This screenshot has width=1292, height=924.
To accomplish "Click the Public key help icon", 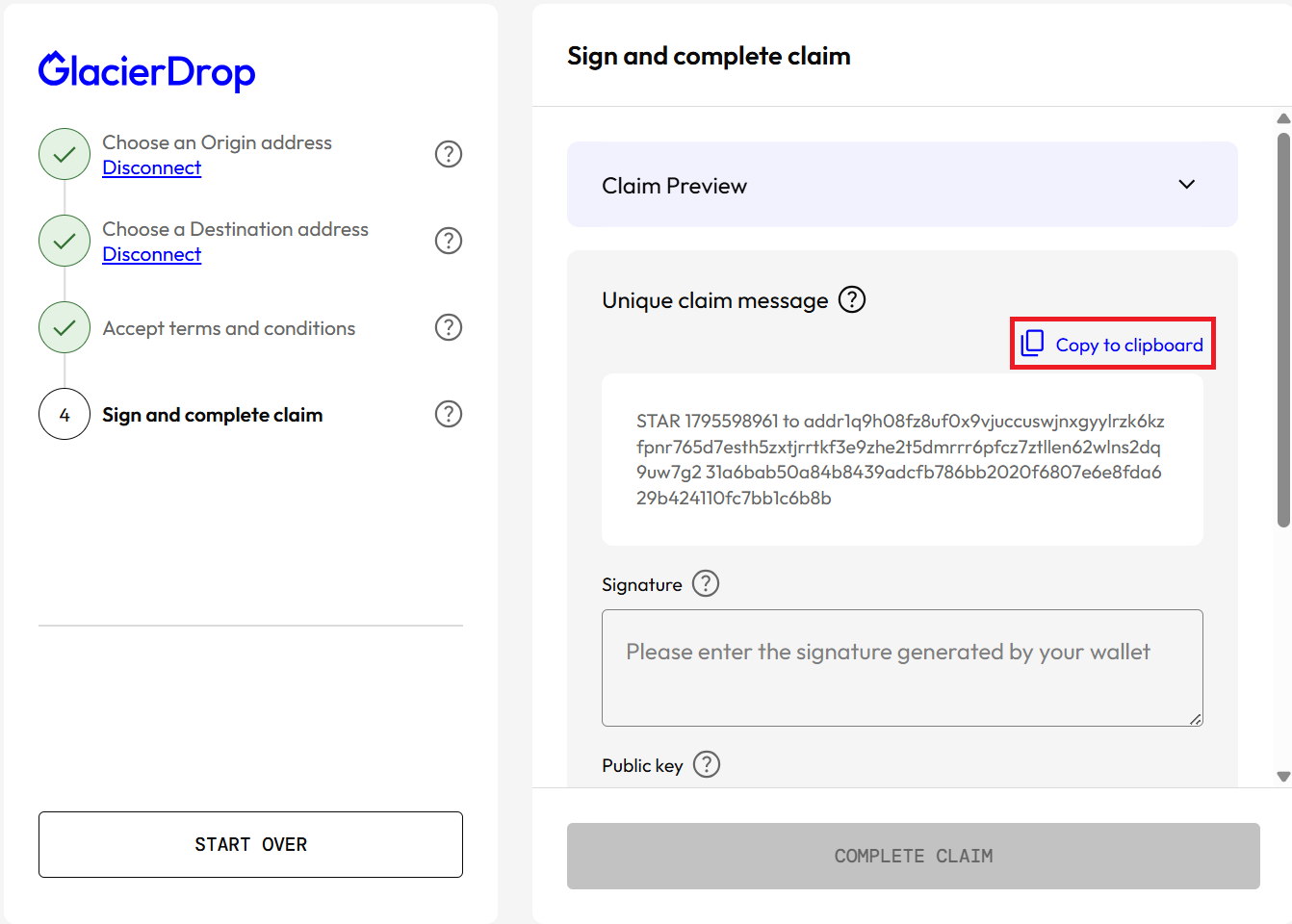I will [x=707, y=764].
